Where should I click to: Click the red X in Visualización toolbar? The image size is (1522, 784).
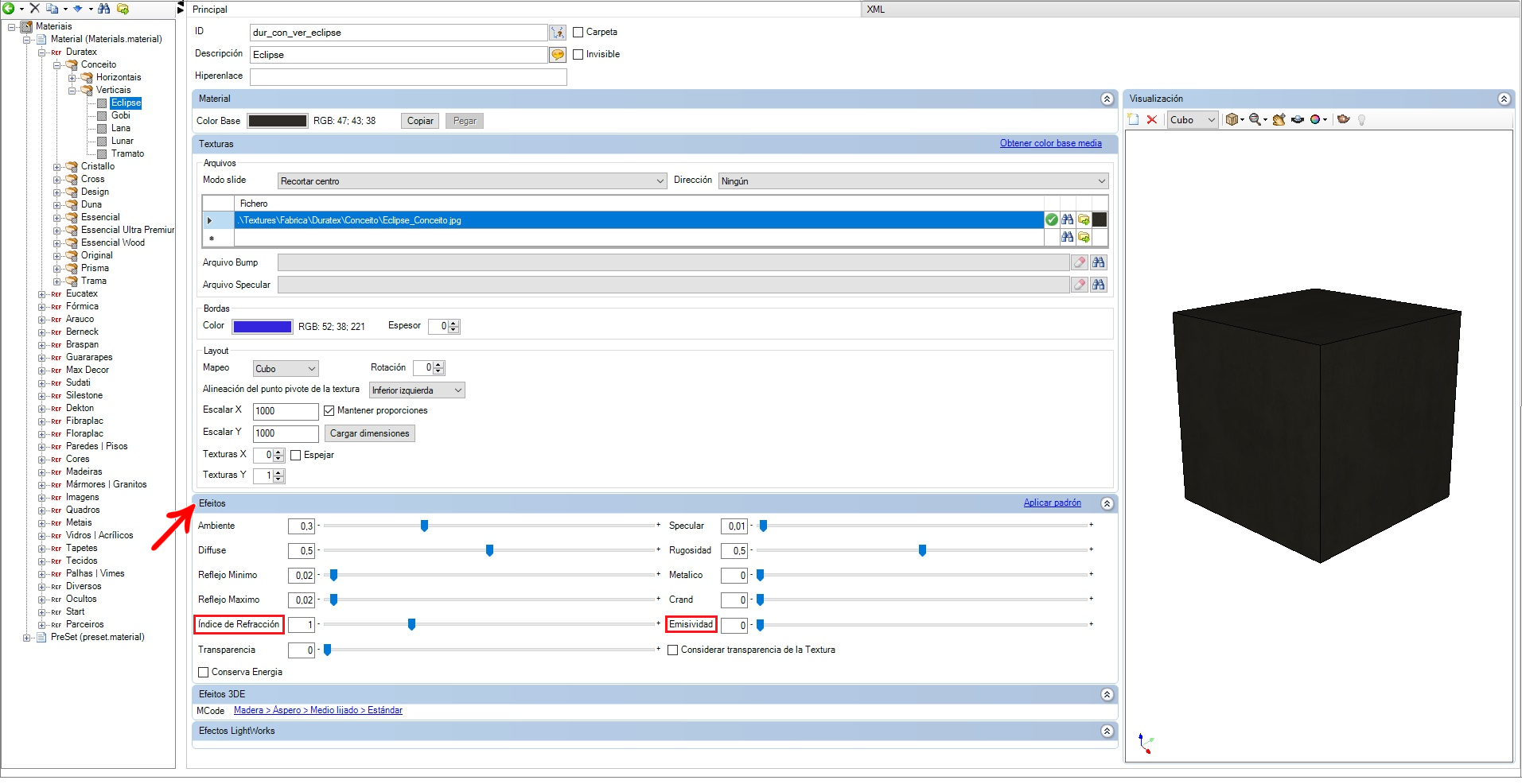[x=1151, y=120]
